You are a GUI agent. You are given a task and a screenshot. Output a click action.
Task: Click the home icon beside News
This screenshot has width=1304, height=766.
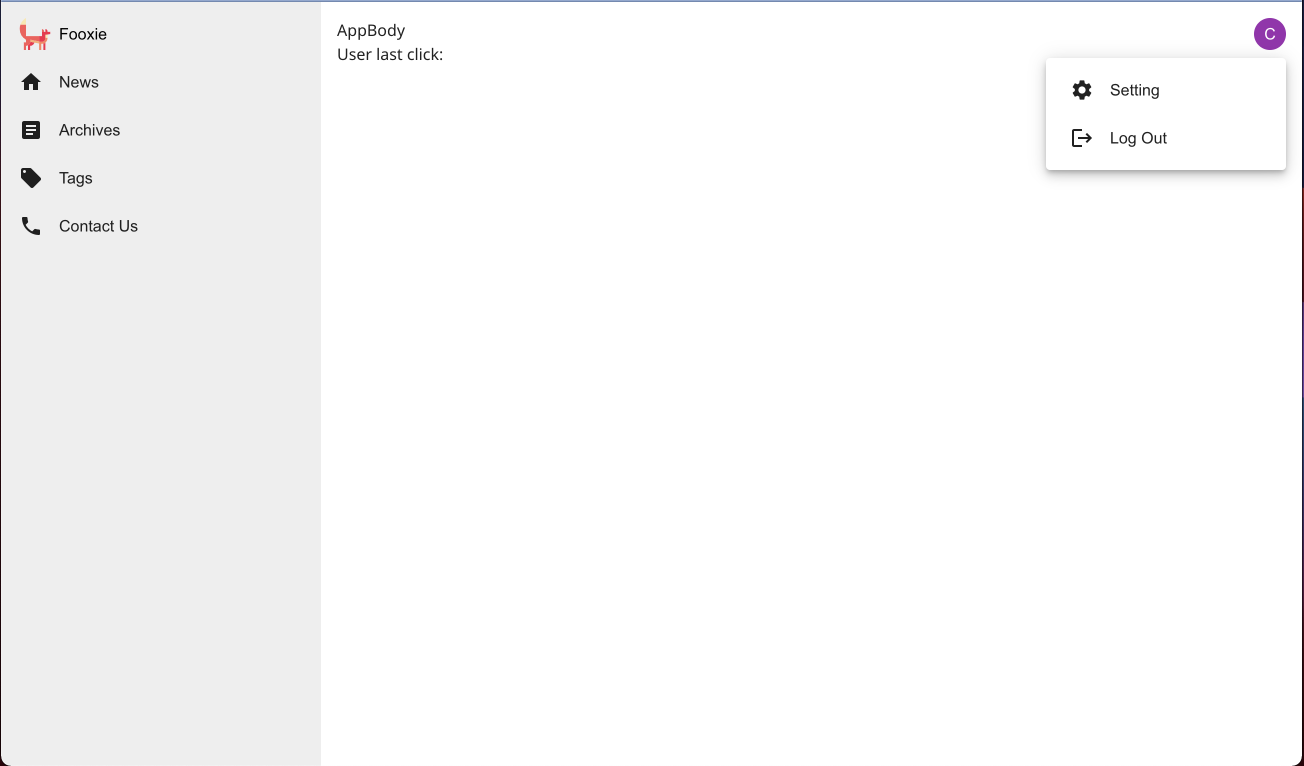[x=31, y=82]
